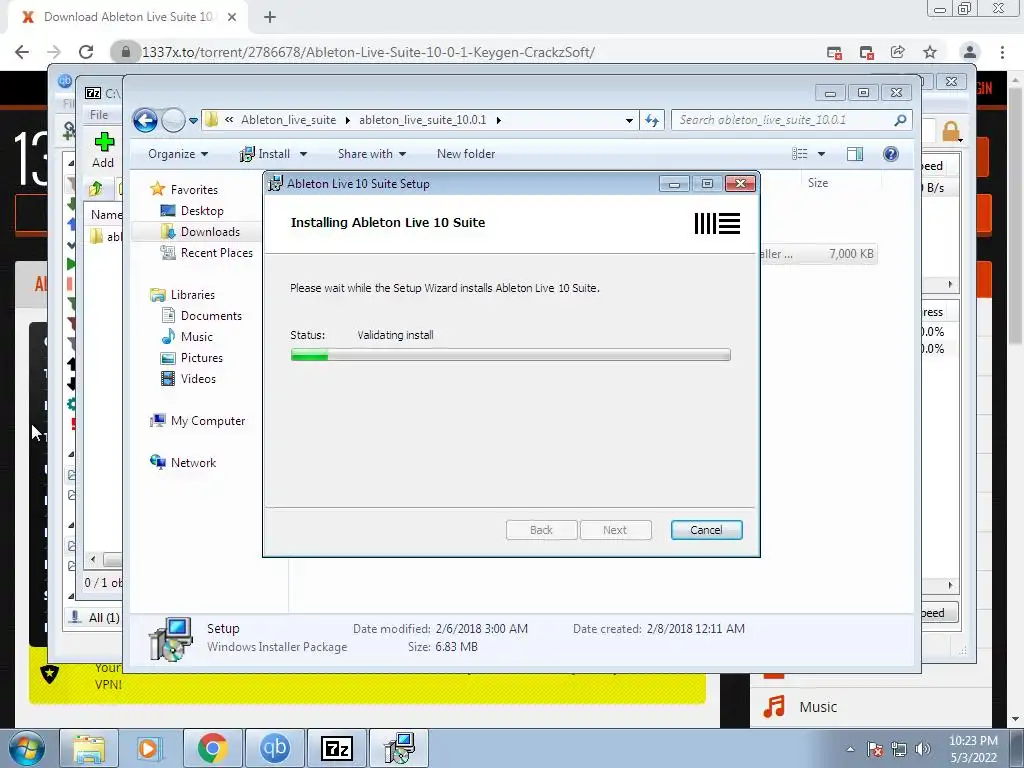Image resolution: width=1024 pixels, height=768 pixels.
Task: Open address bar history dropdown arrow
Action: 629,120
